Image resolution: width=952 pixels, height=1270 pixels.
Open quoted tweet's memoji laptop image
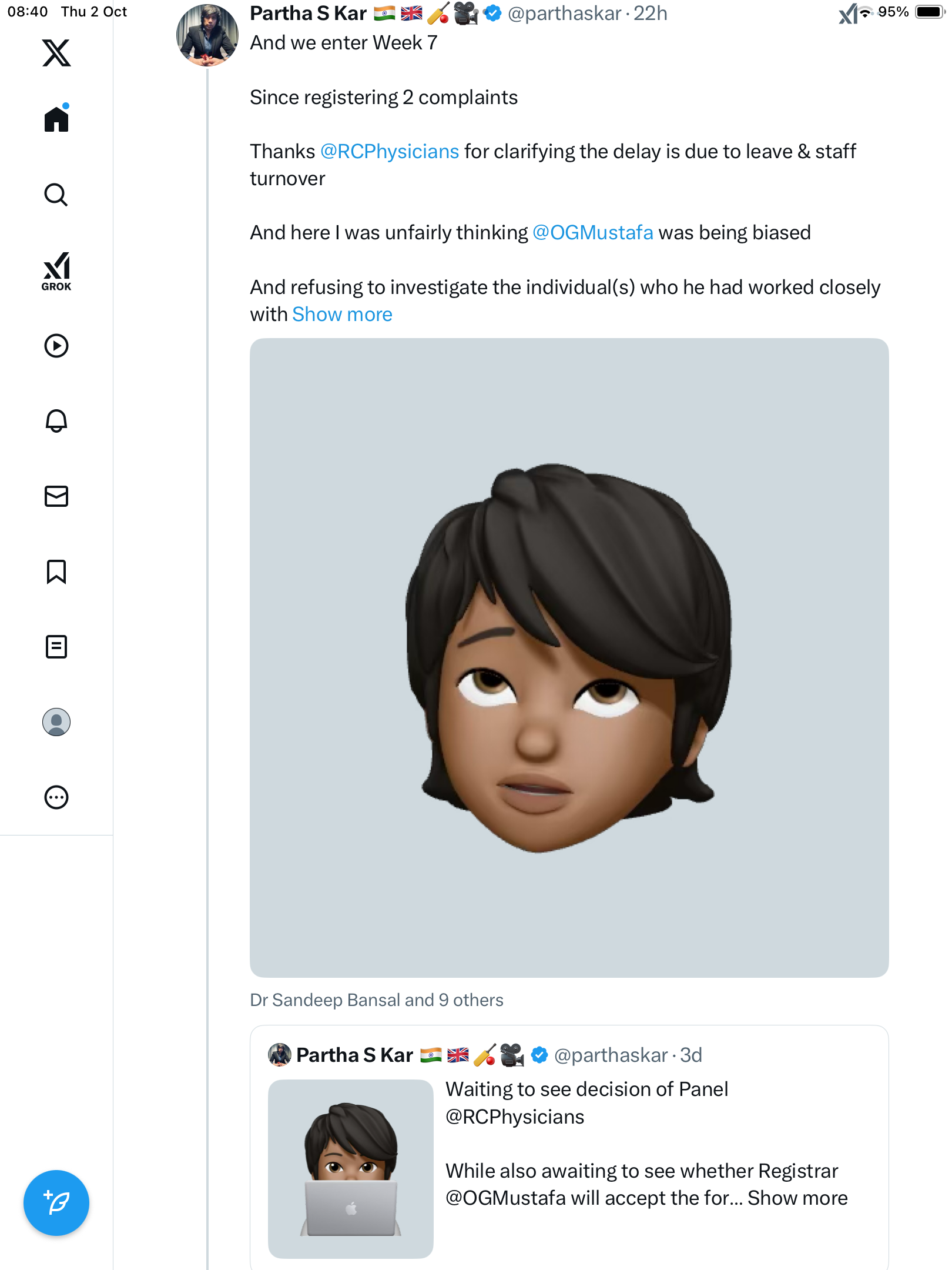(351, 1168)
